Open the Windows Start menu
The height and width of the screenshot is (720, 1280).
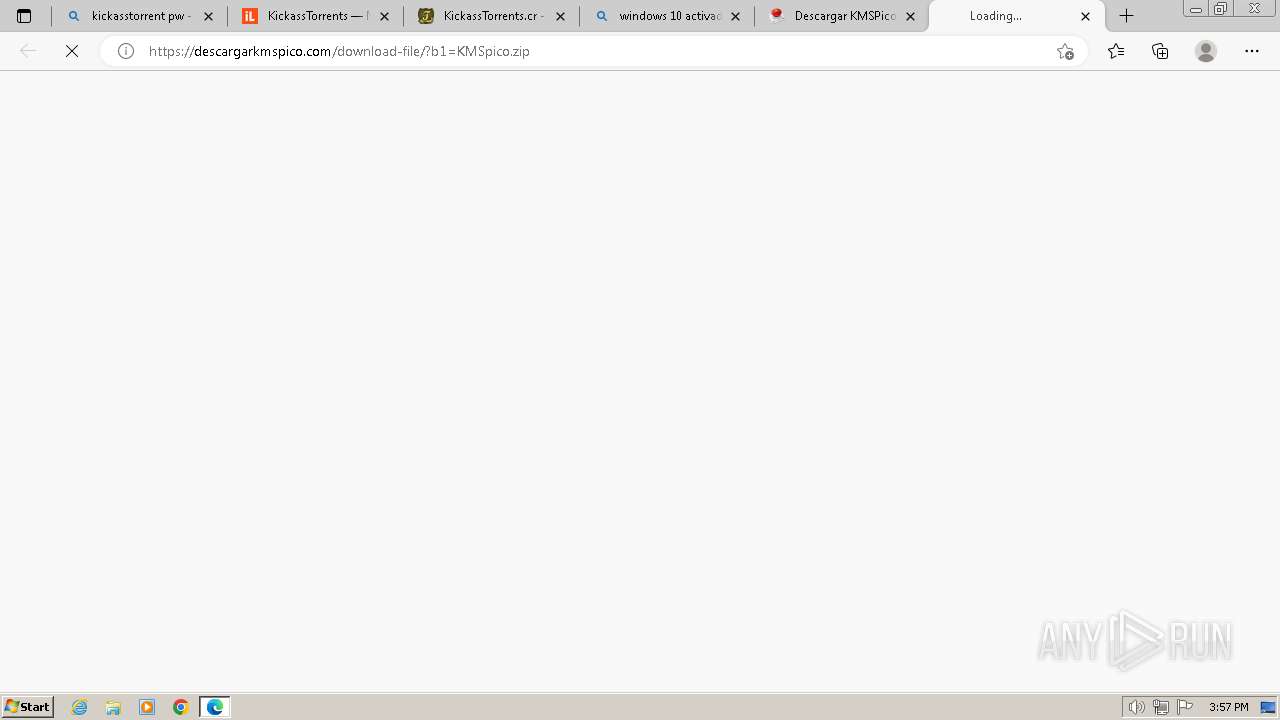[x=28, y=707]
